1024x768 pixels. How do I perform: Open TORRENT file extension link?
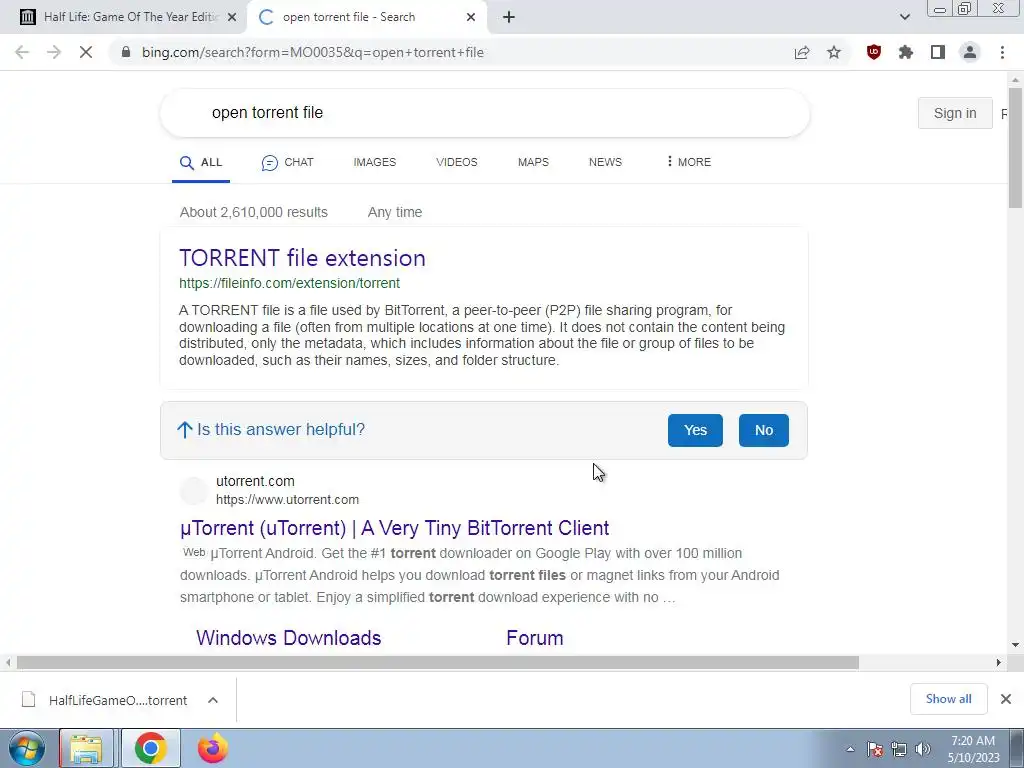coord(302,258)
